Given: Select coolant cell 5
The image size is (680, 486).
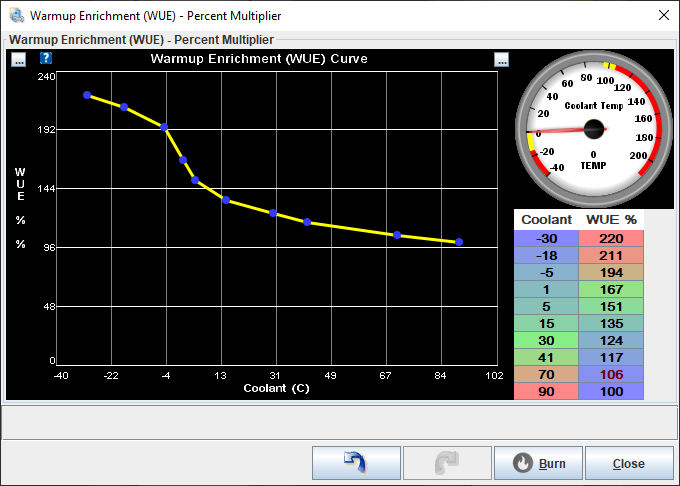Looking at the screenshot, I should [546, 307].
